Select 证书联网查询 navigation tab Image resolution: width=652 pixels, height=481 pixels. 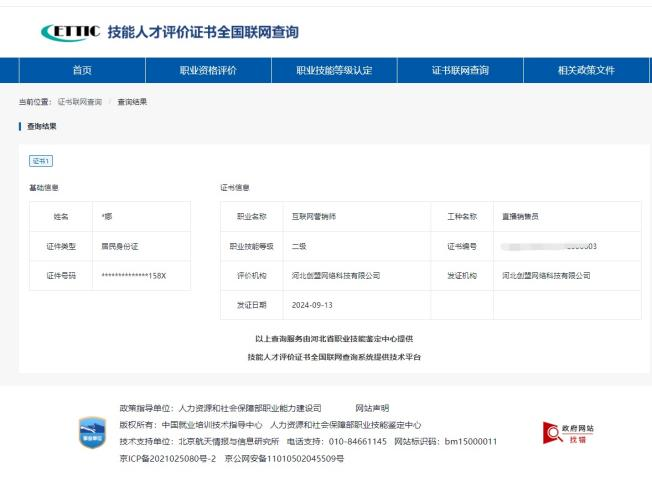pyautogui.click(x=460, y=70)
